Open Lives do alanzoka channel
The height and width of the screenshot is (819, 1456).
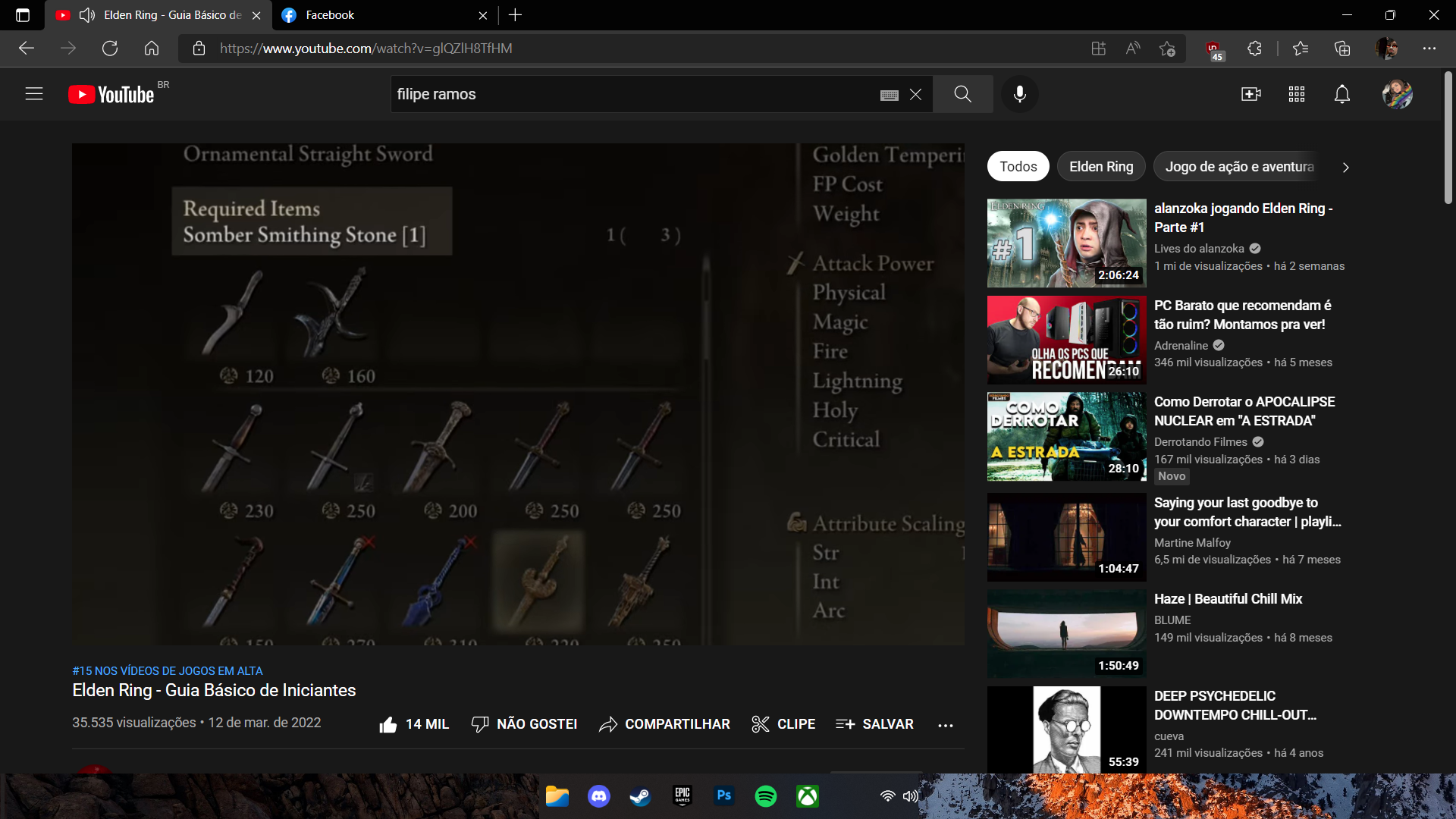1199,249
